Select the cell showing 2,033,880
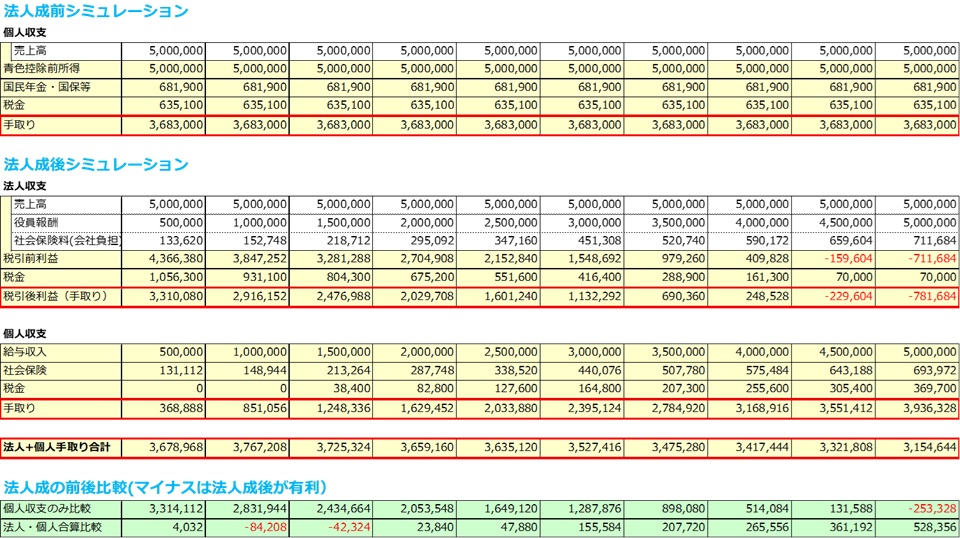The height and width of the screenshot is (538, 960). pos(498,408)
